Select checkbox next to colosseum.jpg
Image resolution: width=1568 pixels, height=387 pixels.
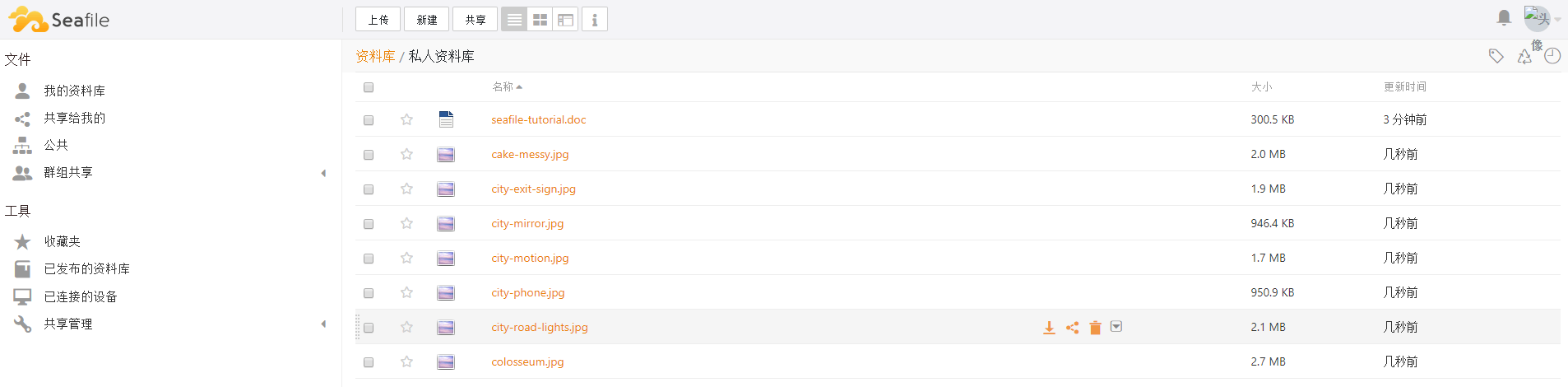point(369,362)
